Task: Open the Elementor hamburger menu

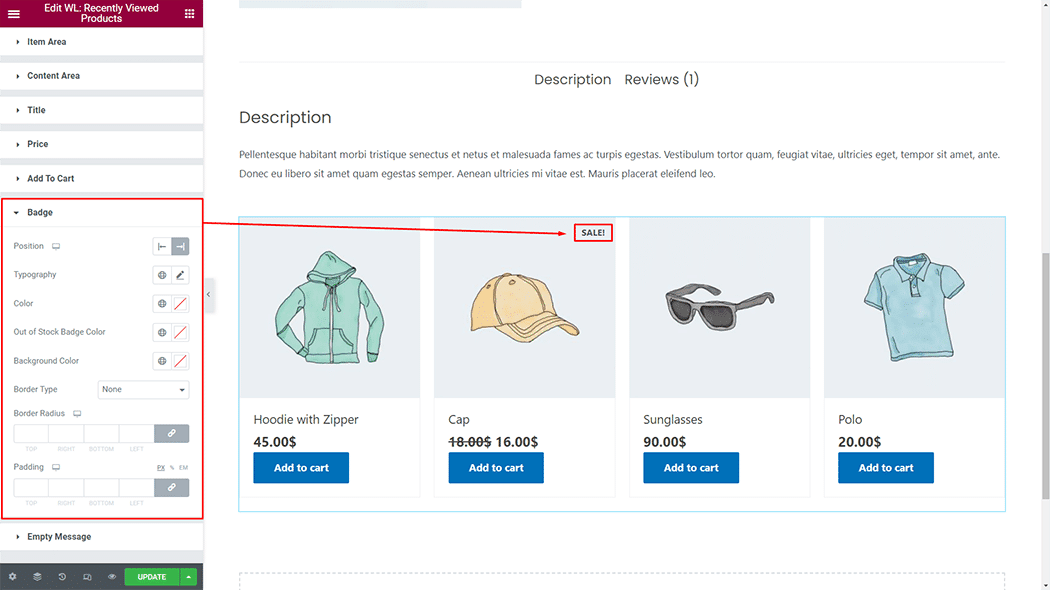Action: (13, 13)
